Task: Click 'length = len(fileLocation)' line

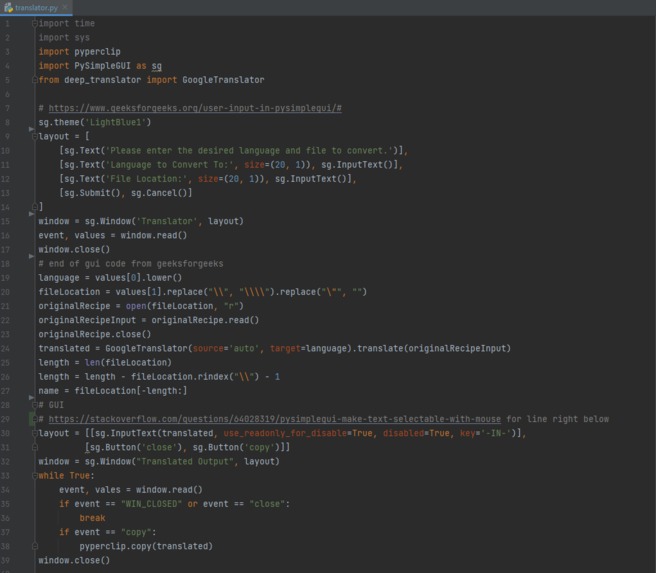Action: coord(105,363)
